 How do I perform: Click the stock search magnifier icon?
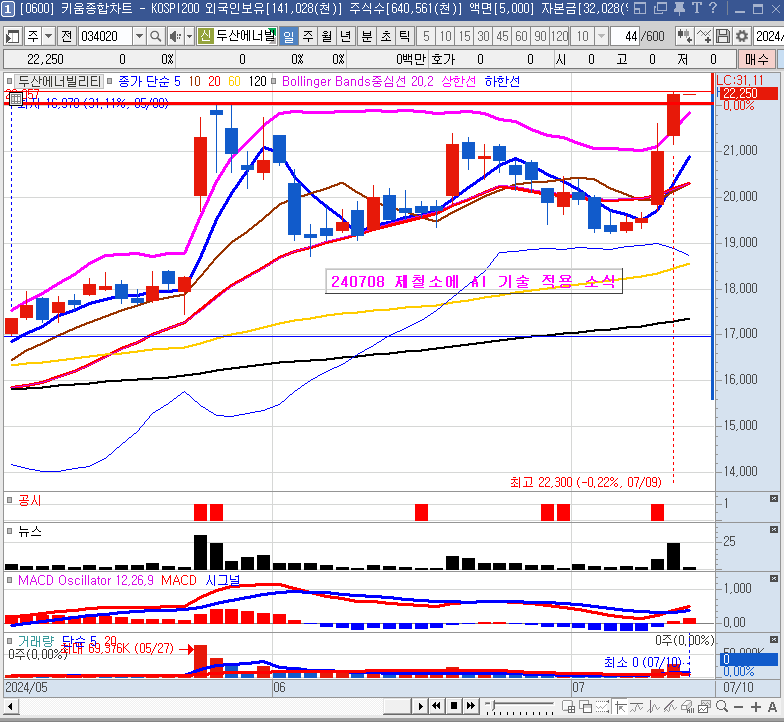pos(159,36)
